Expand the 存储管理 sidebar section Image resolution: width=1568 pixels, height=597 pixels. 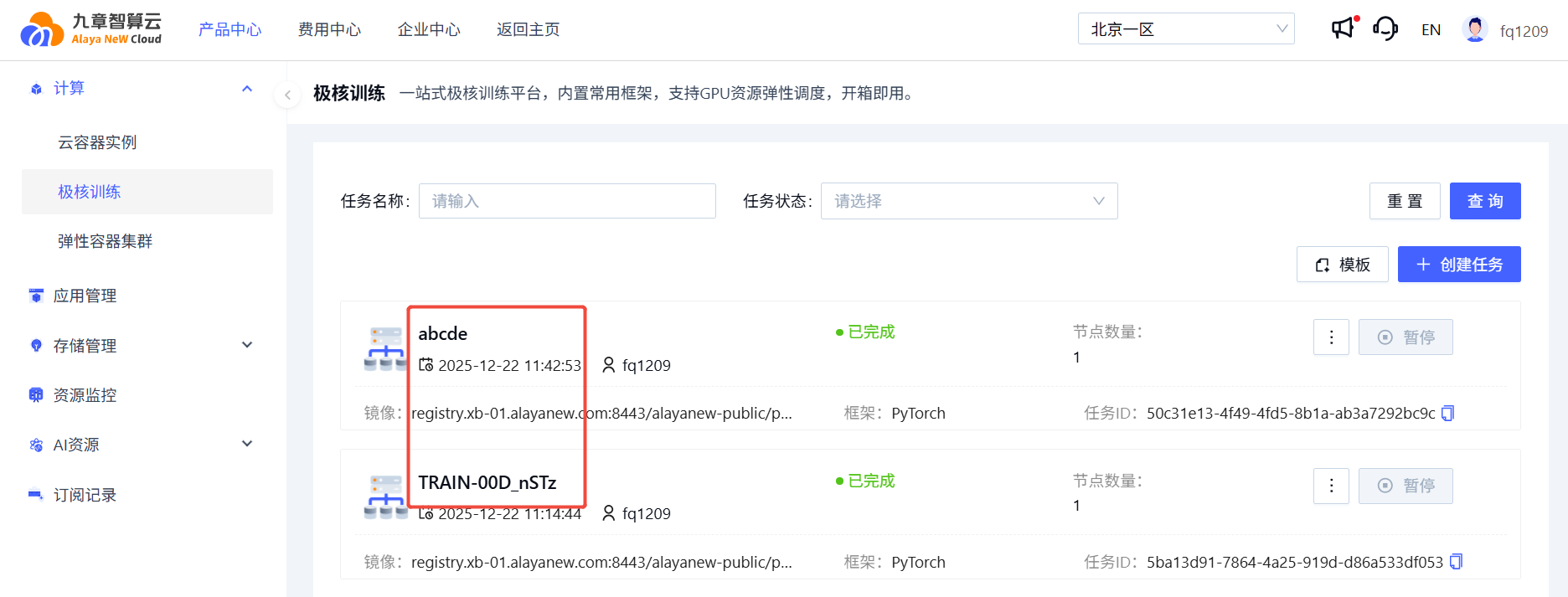coord(247,345)
